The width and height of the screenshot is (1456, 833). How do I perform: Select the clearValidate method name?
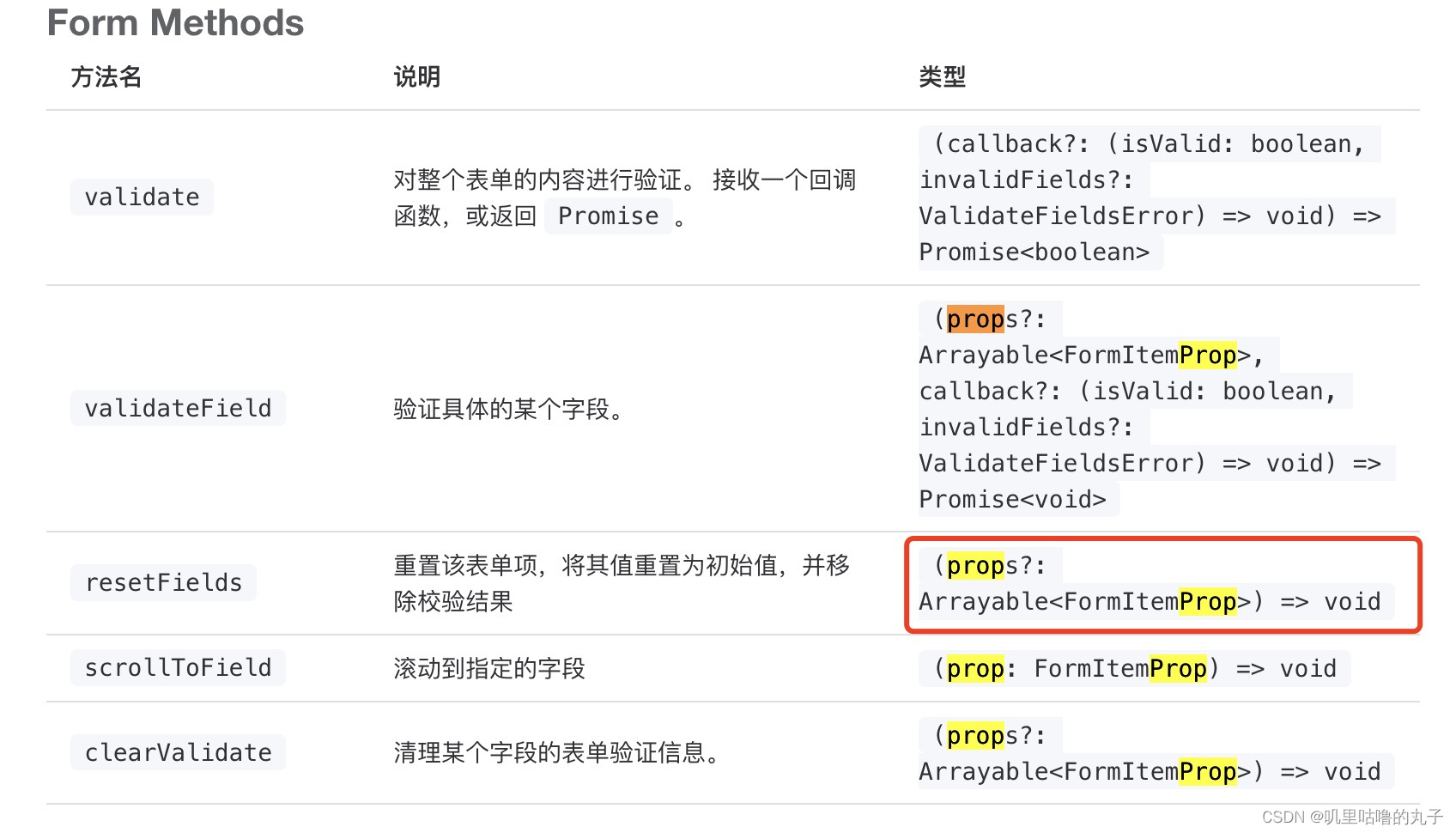[178, 752]
